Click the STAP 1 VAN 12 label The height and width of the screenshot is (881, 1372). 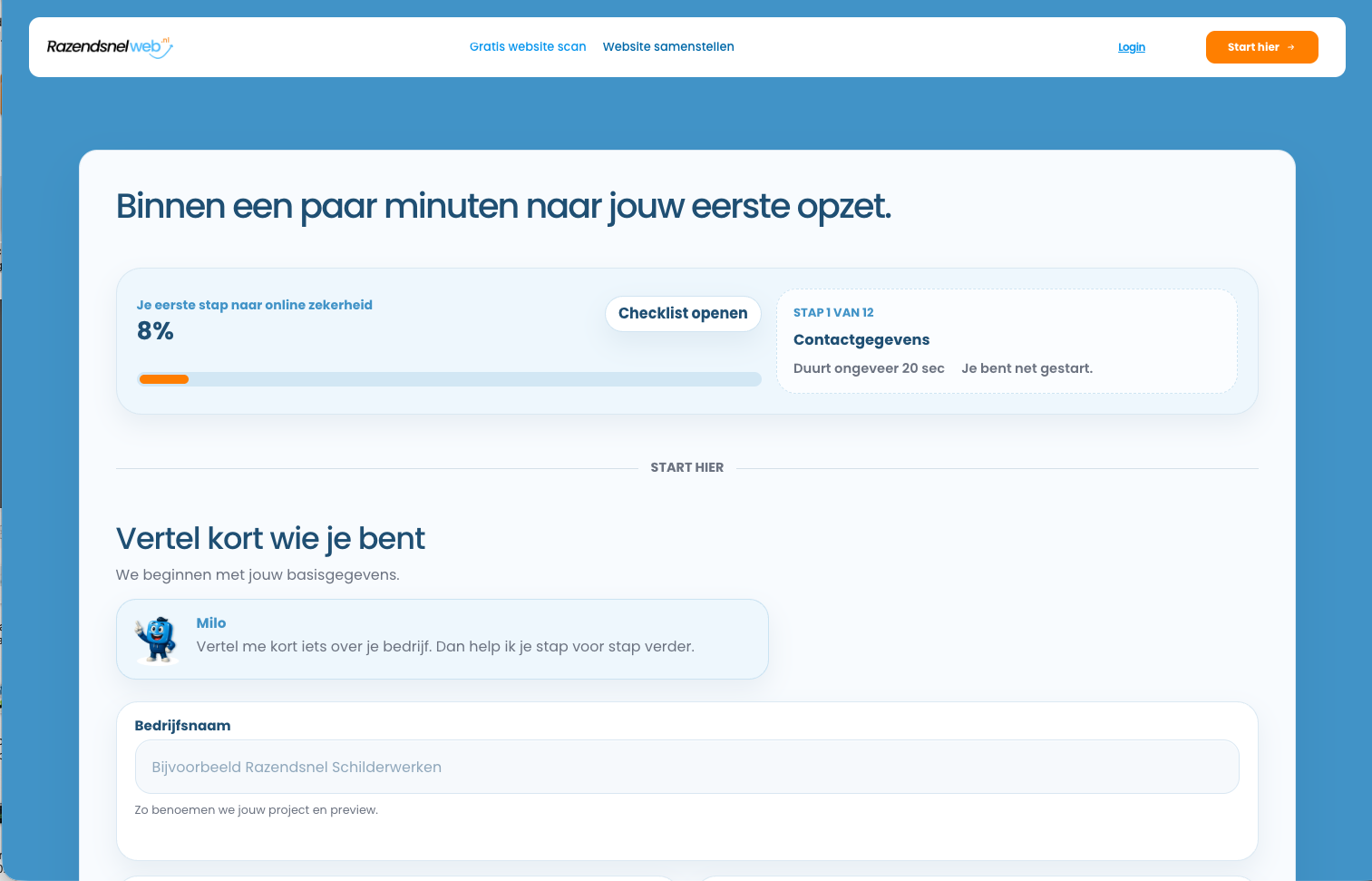(833, 313)
